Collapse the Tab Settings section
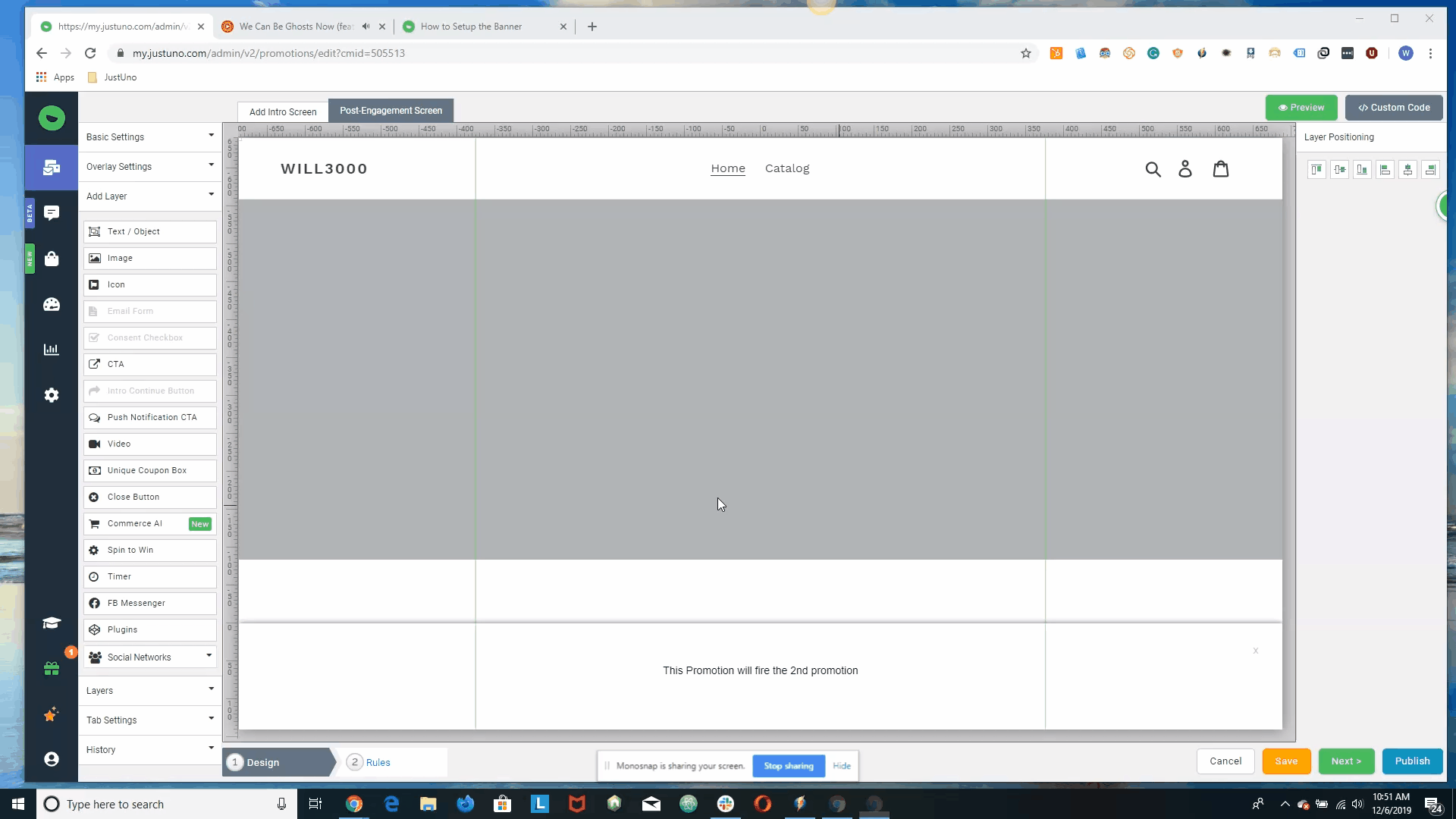Image resolution: width=1456 pixels, height=819 pixels. click(149, 720)
